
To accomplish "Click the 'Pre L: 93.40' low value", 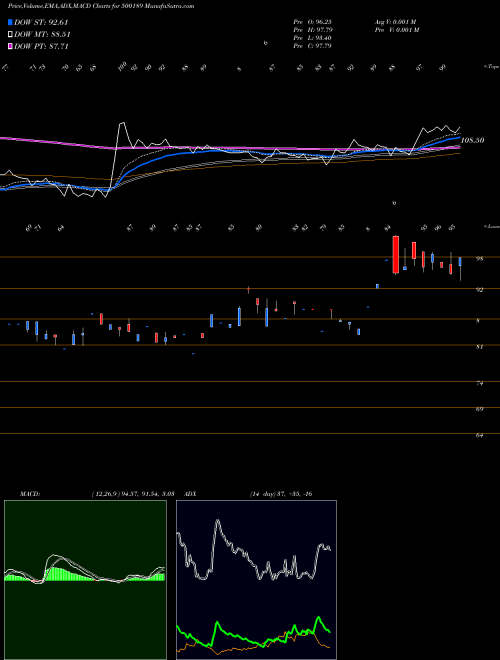I will pyautogui.click(x=312, y=38).
